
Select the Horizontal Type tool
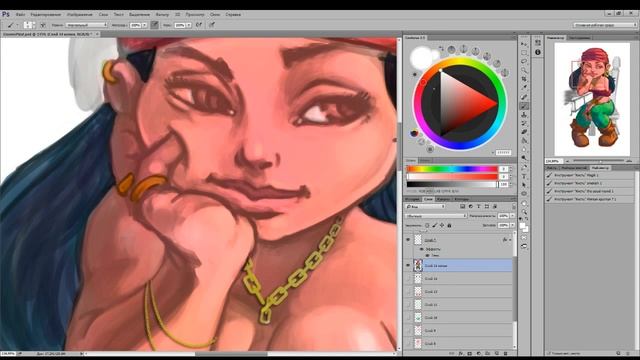524,176
